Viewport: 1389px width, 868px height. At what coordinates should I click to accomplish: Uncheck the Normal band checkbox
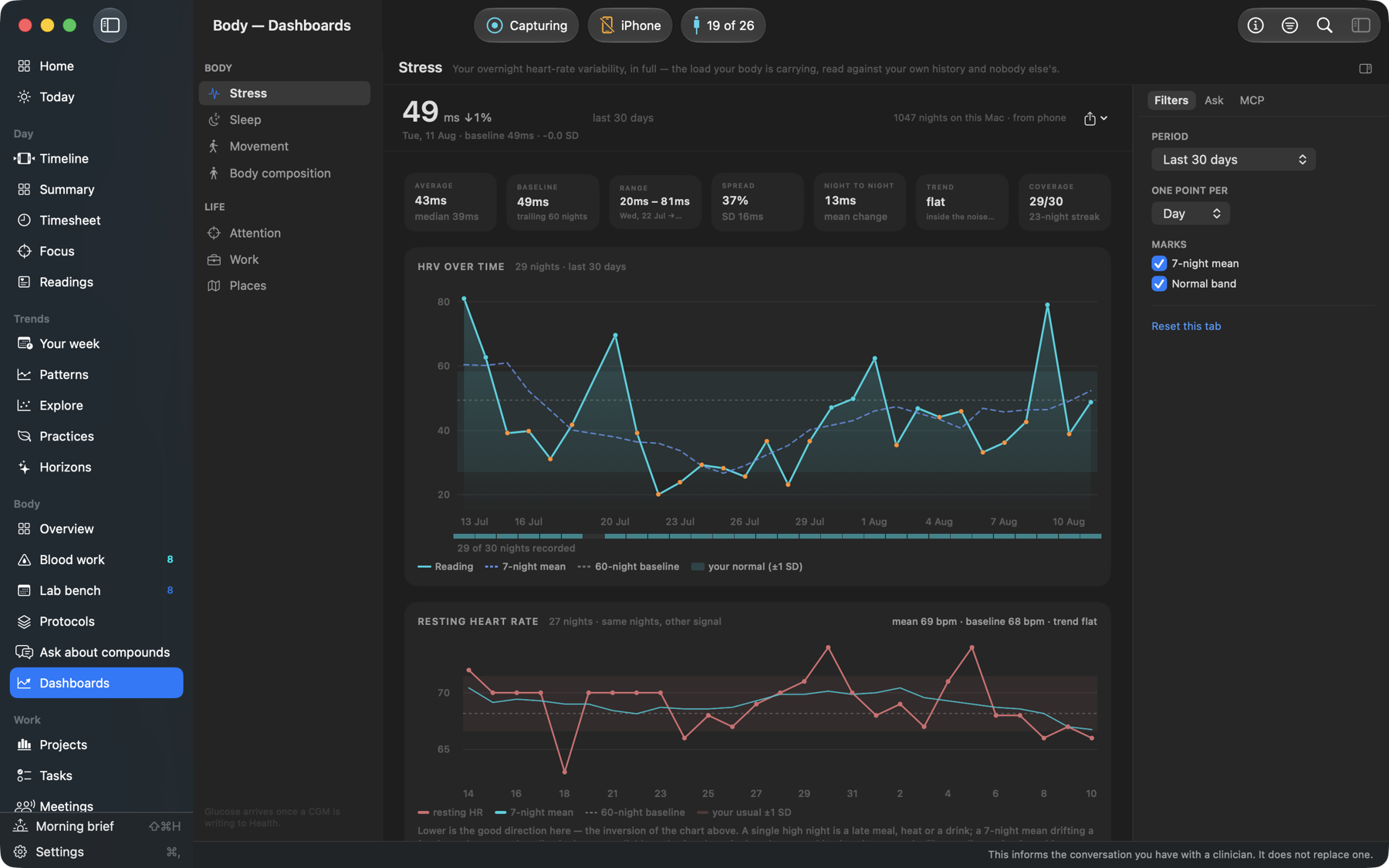click(x=1159, y=284)
